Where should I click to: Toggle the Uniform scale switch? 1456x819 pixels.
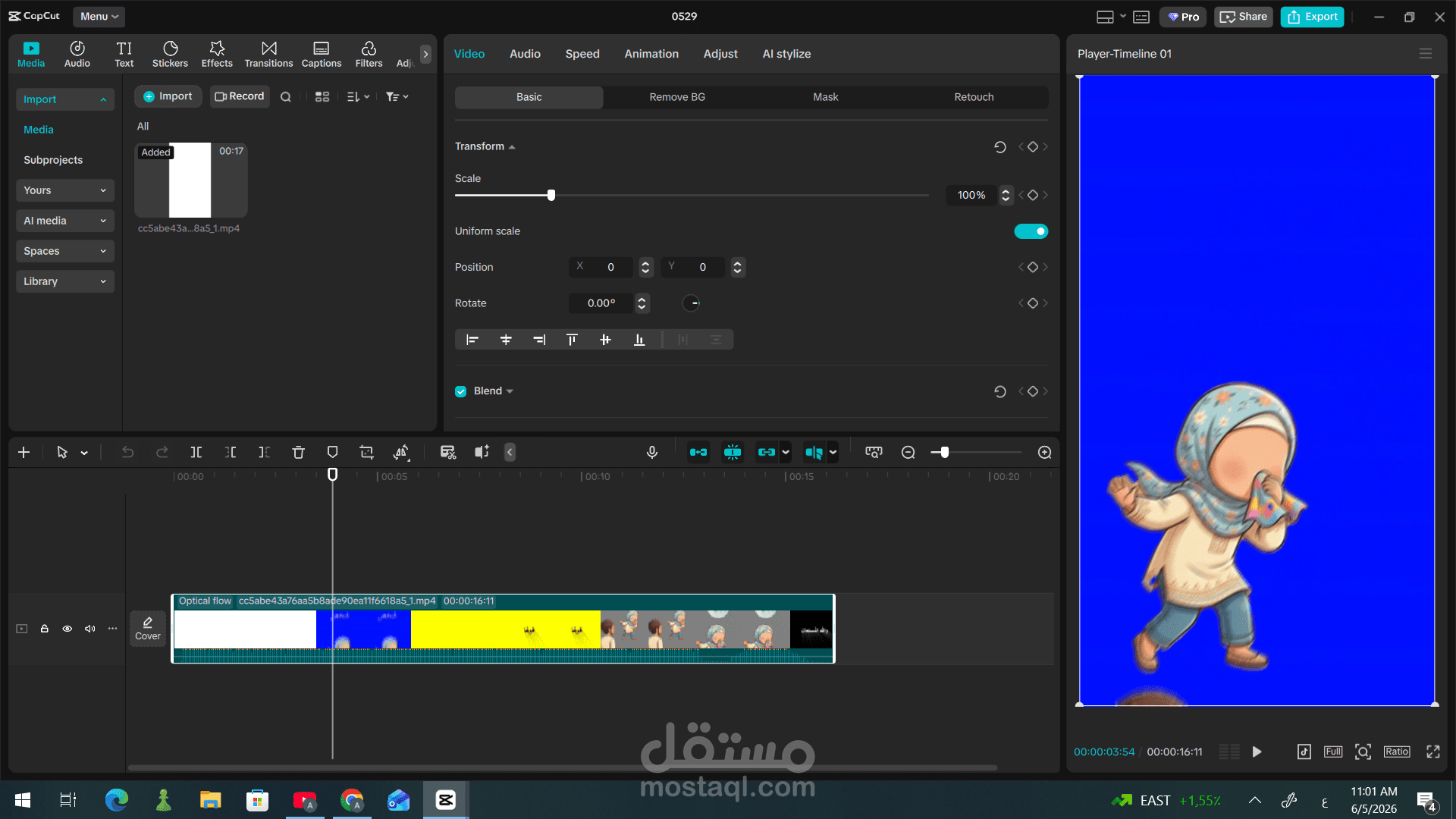pos(1031,231)
